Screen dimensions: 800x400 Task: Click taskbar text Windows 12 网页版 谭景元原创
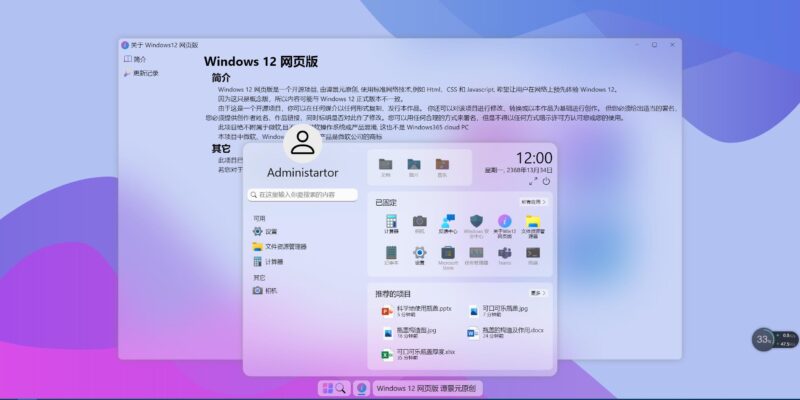click(x=426, y=388)
